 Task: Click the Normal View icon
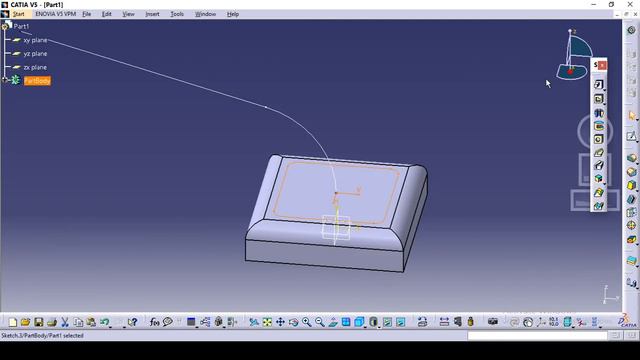click(x=333, y=322)
